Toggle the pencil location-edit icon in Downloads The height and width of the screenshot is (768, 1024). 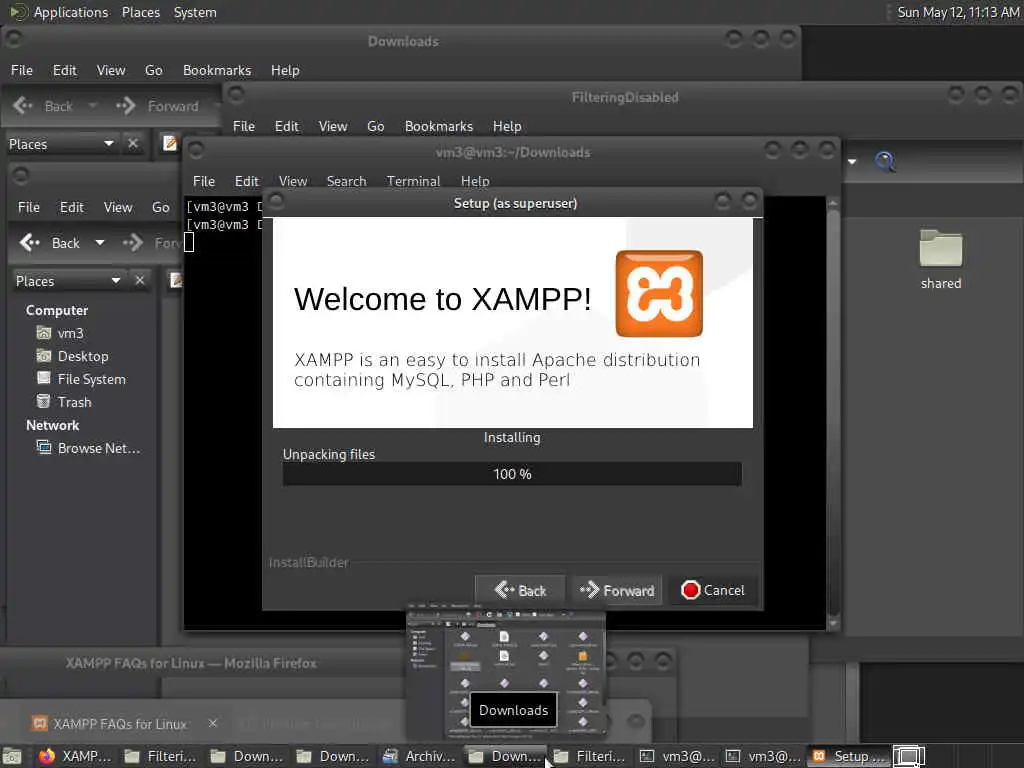(170, 143)
